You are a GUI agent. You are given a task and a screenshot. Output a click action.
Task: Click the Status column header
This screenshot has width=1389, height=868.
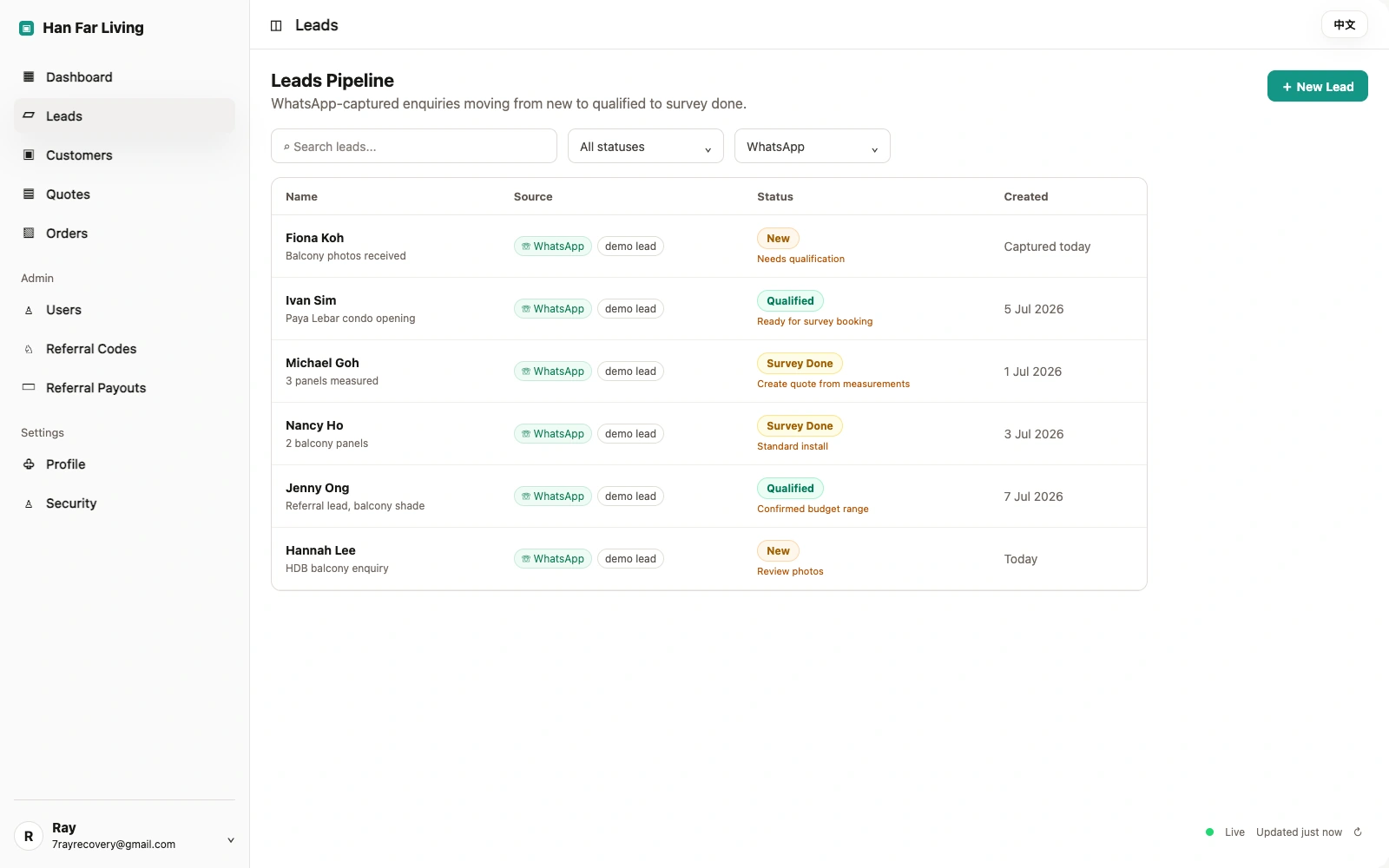(x=775, y=197)
